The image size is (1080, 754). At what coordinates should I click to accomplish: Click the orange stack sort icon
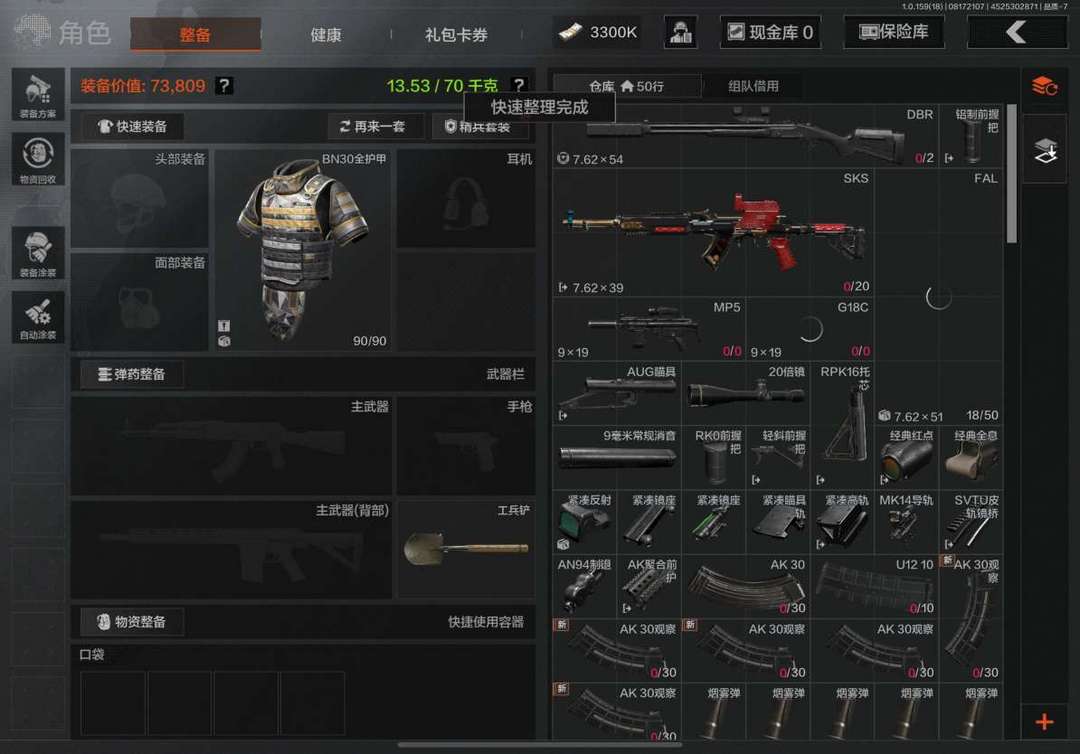coord(1044,87)
